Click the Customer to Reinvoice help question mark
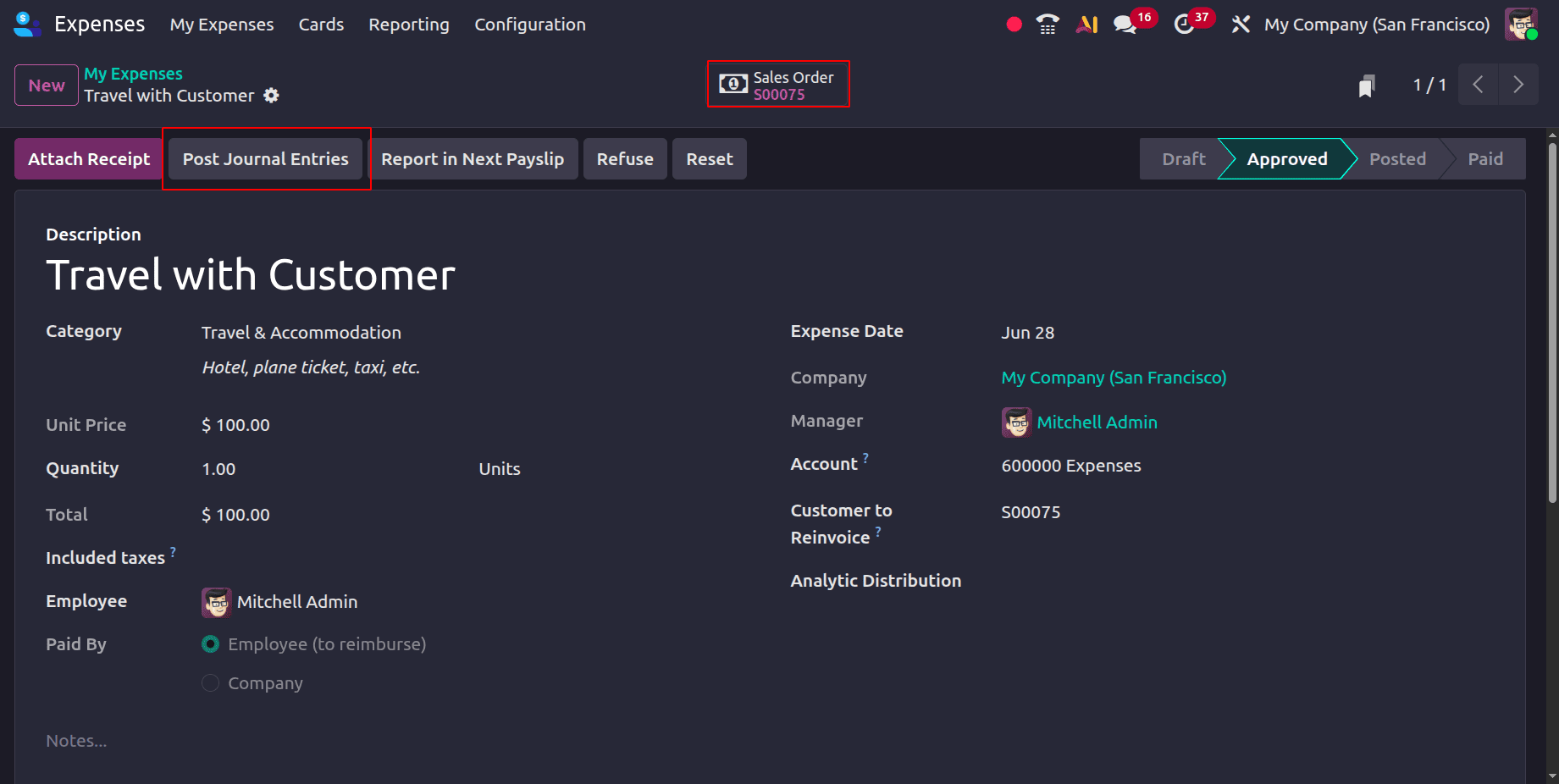1559x784 pixels. [x=878, y=532]
